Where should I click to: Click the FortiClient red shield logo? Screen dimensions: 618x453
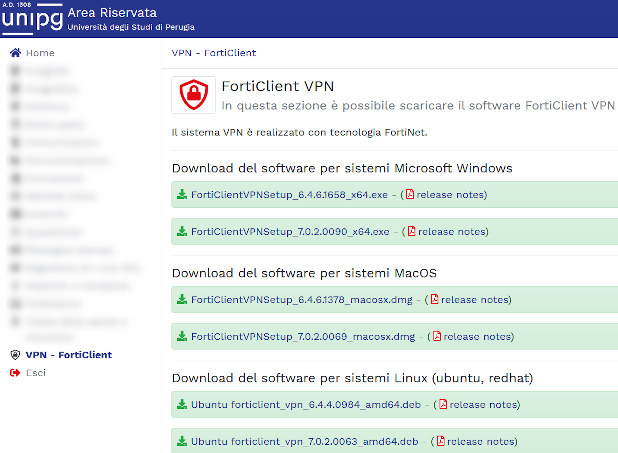[194, 95]
